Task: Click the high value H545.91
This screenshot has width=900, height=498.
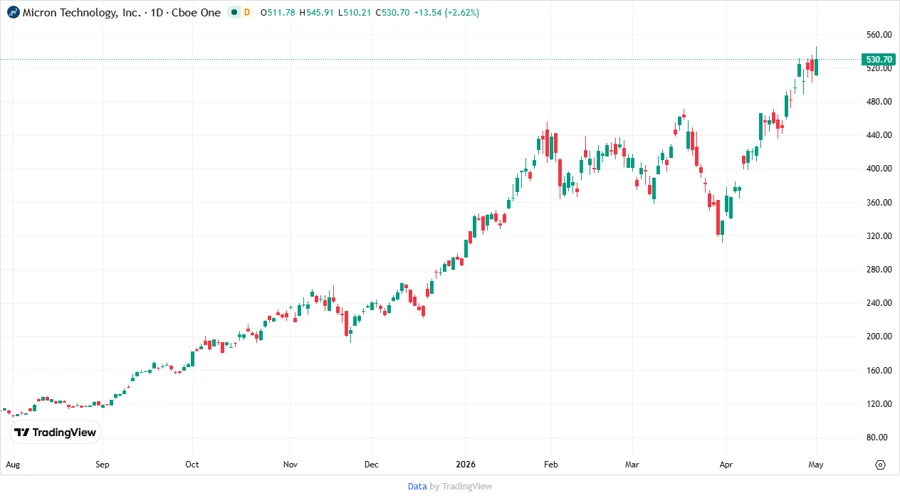Action: (x=316, y=12)
